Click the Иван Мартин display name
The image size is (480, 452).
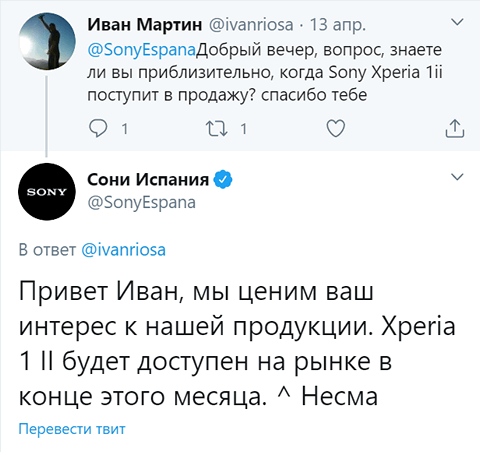[145, 25]
